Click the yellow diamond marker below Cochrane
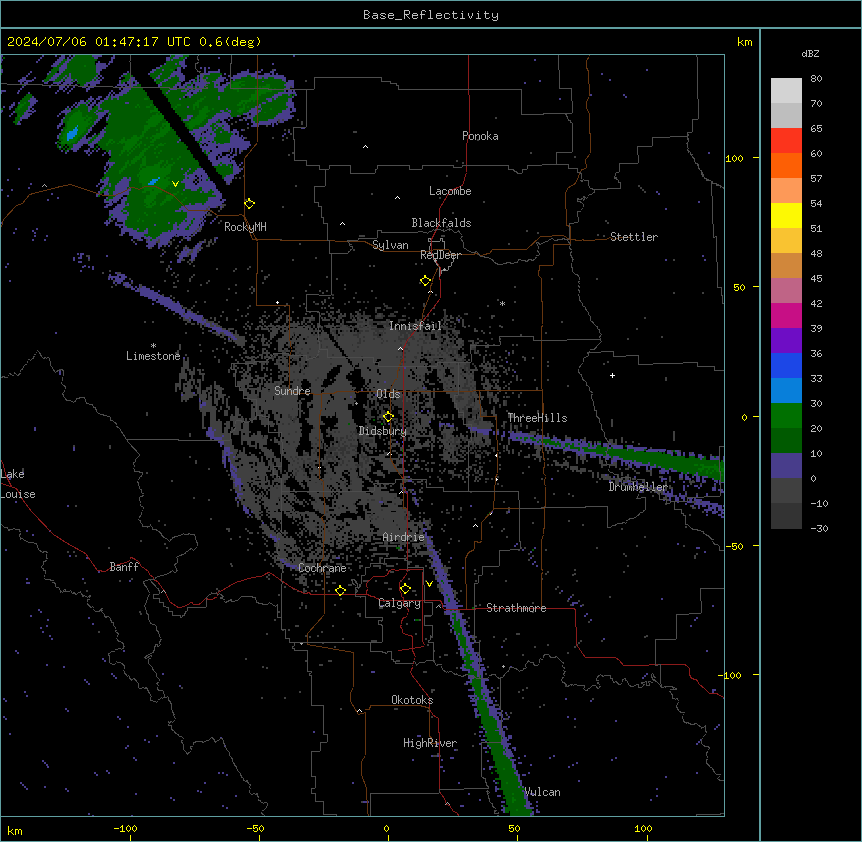 tap(340, 590)
